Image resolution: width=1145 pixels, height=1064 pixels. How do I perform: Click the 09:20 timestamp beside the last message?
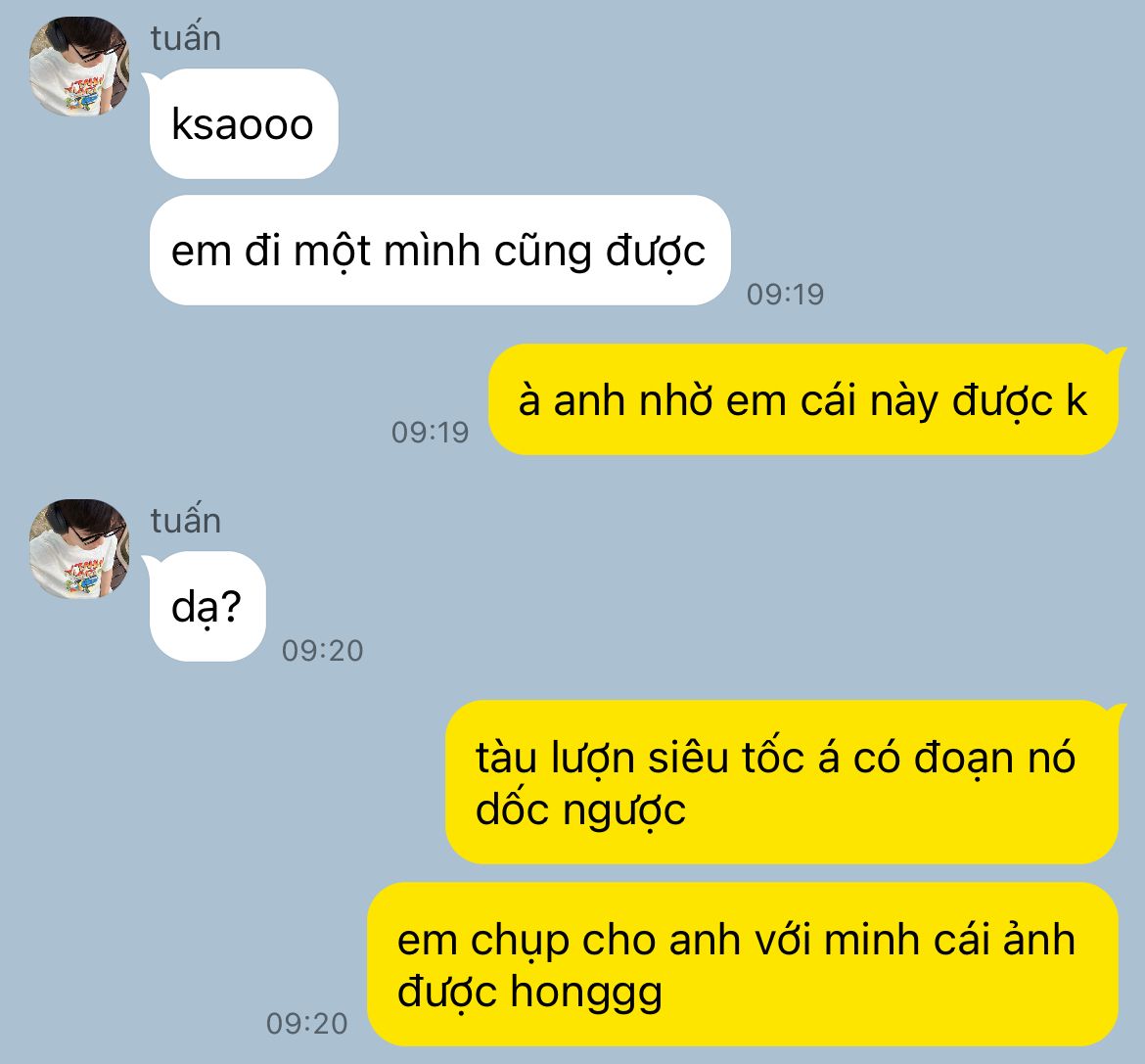[x=306, y=1023]
